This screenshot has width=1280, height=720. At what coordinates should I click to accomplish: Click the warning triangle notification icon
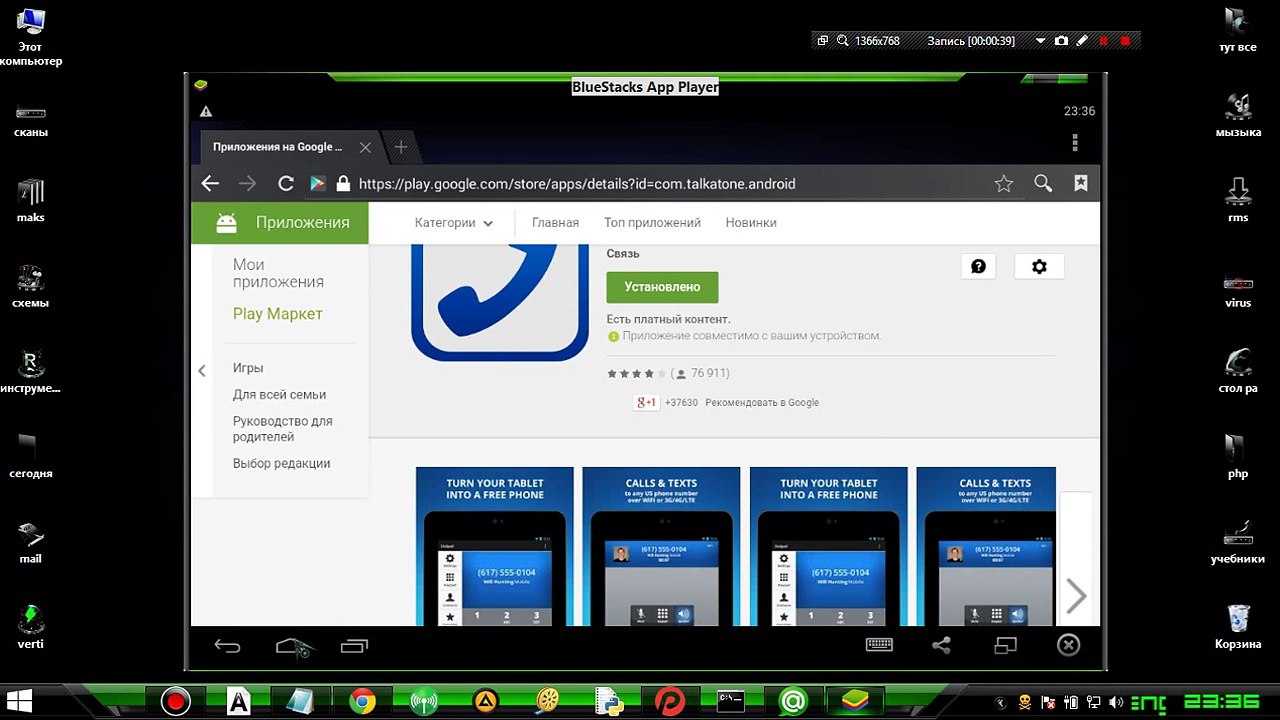(205, 112)
